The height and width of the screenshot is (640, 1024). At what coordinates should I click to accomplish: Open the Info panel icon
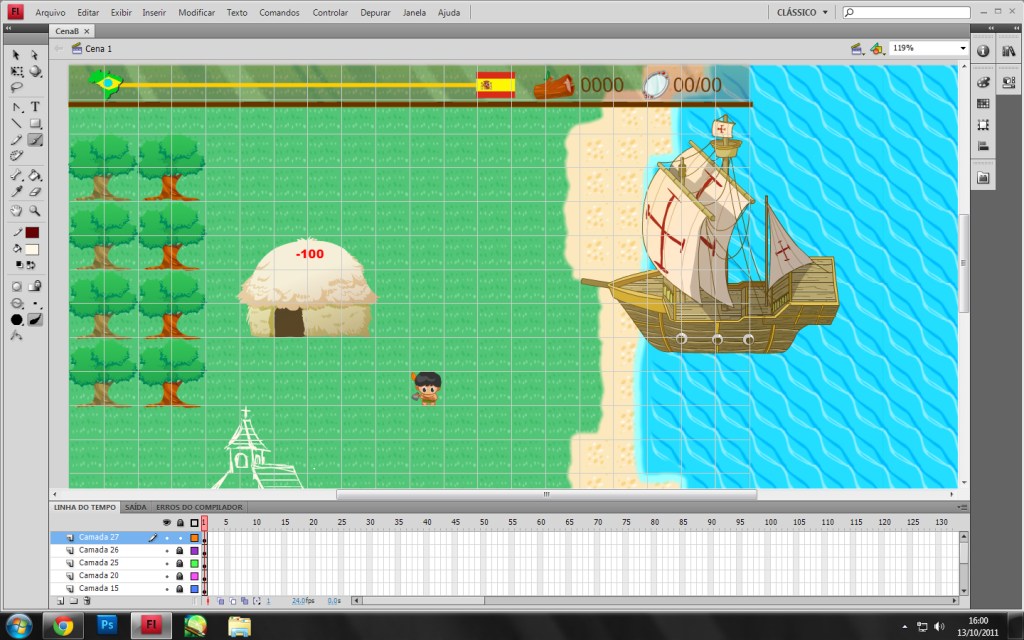pyautogui.click(x=983, y=50)
